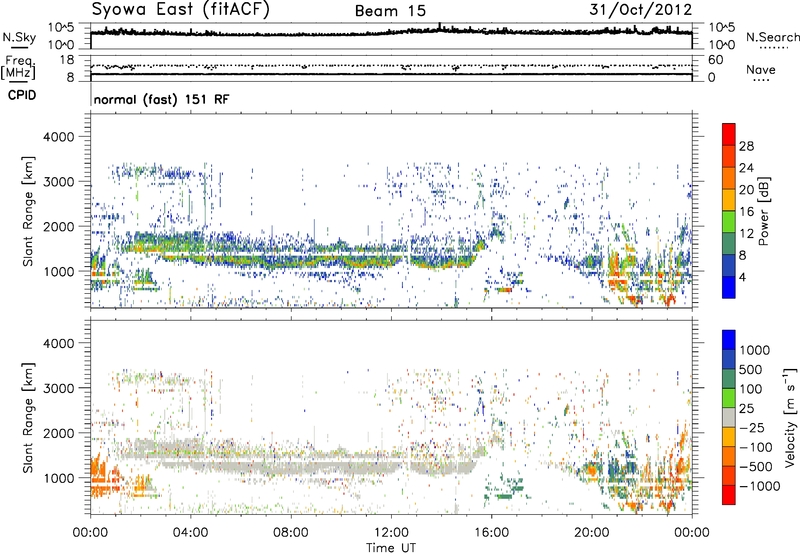Click the gray segment of velocity colorbar
This screenshot has height=554, width=800.
[x=729, y=418]
